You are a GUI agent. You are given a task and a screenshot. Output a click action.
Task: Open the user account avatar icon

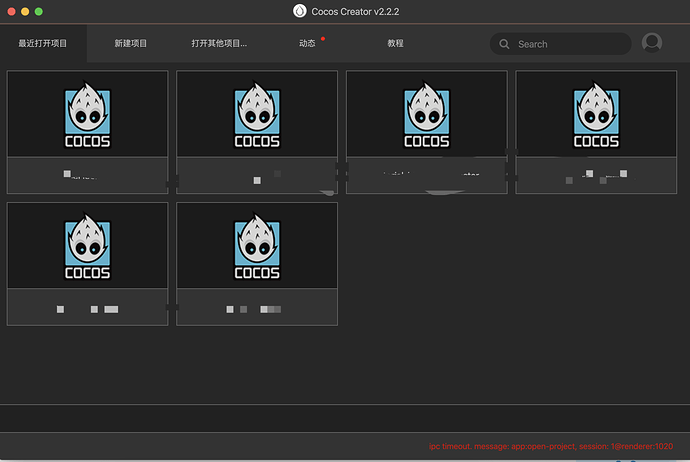tap(652, 43)
